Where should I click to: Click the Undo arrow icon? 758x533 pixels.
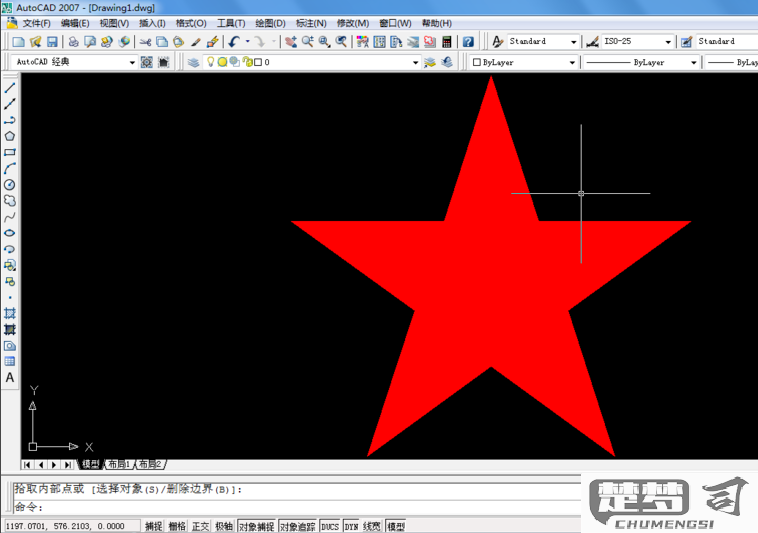pyautogui.click(x=234, y=42)
